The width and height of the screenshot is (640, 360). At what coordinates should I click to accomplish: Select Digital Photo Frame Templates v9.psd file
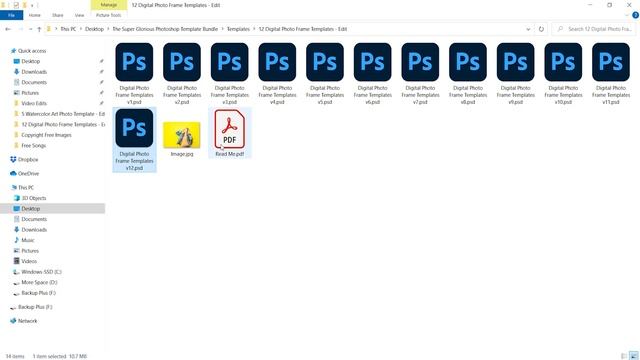[516, 73]
